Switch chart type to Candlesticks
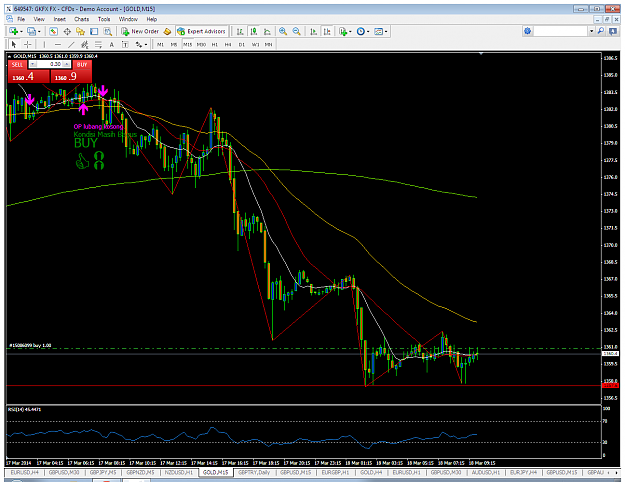625x482 pixels. [x=254, y=31]
